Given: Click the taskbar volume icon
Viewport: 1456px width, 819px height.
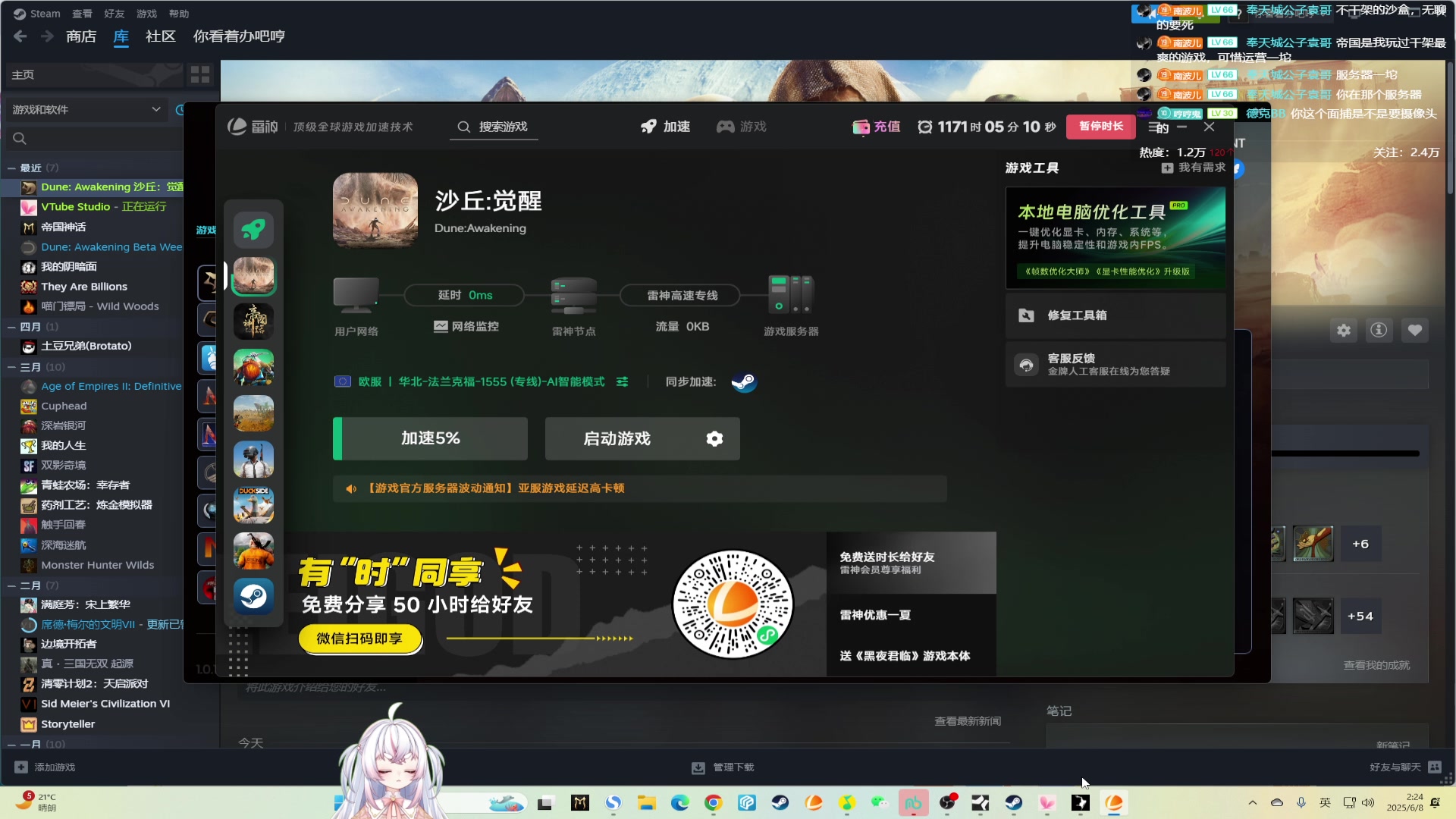Looking at the screenshot, I should (x=1368, y=802).
